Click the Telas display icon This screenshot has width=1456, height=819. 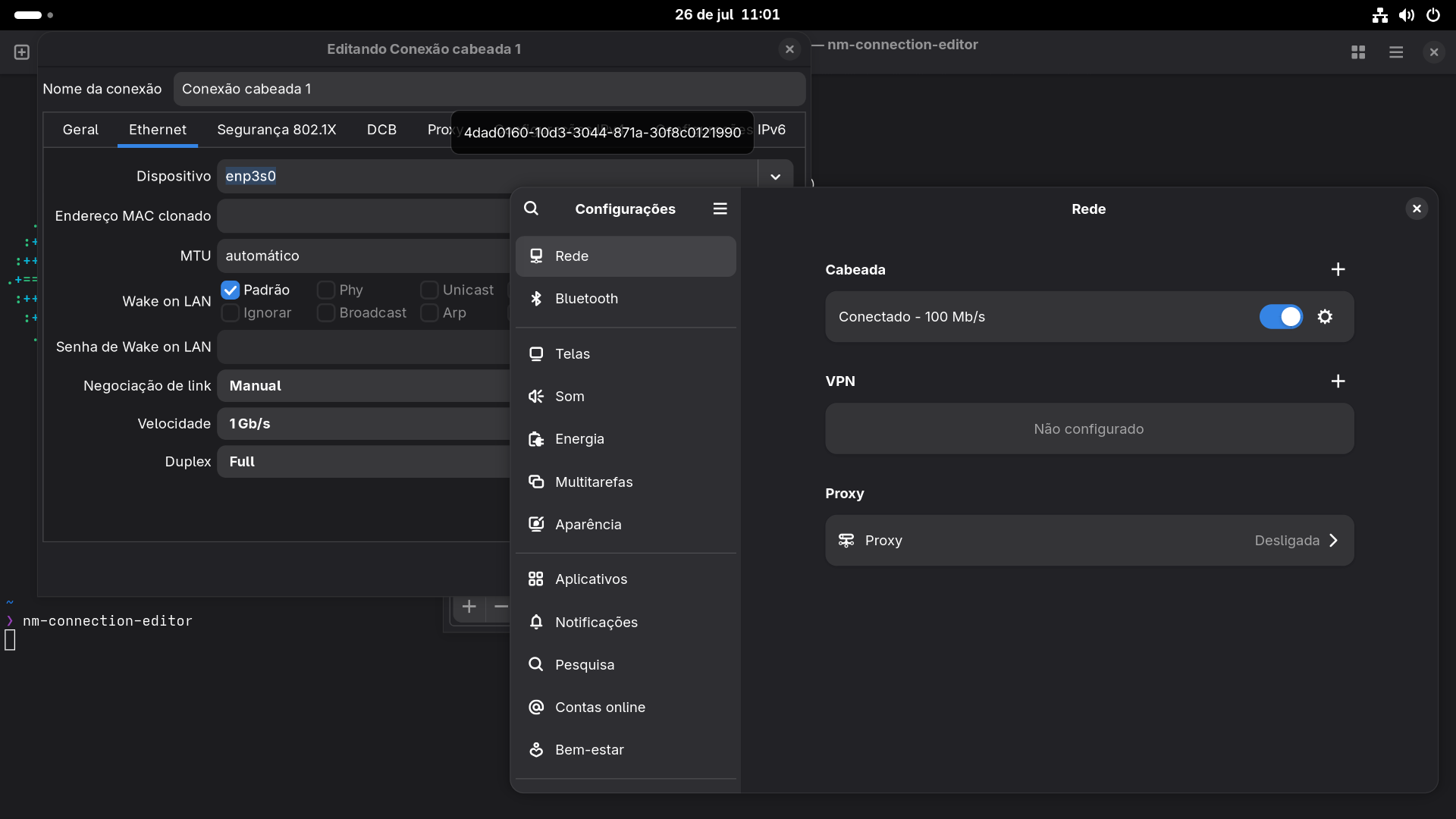pyautogui.click(x=536, y=354)
